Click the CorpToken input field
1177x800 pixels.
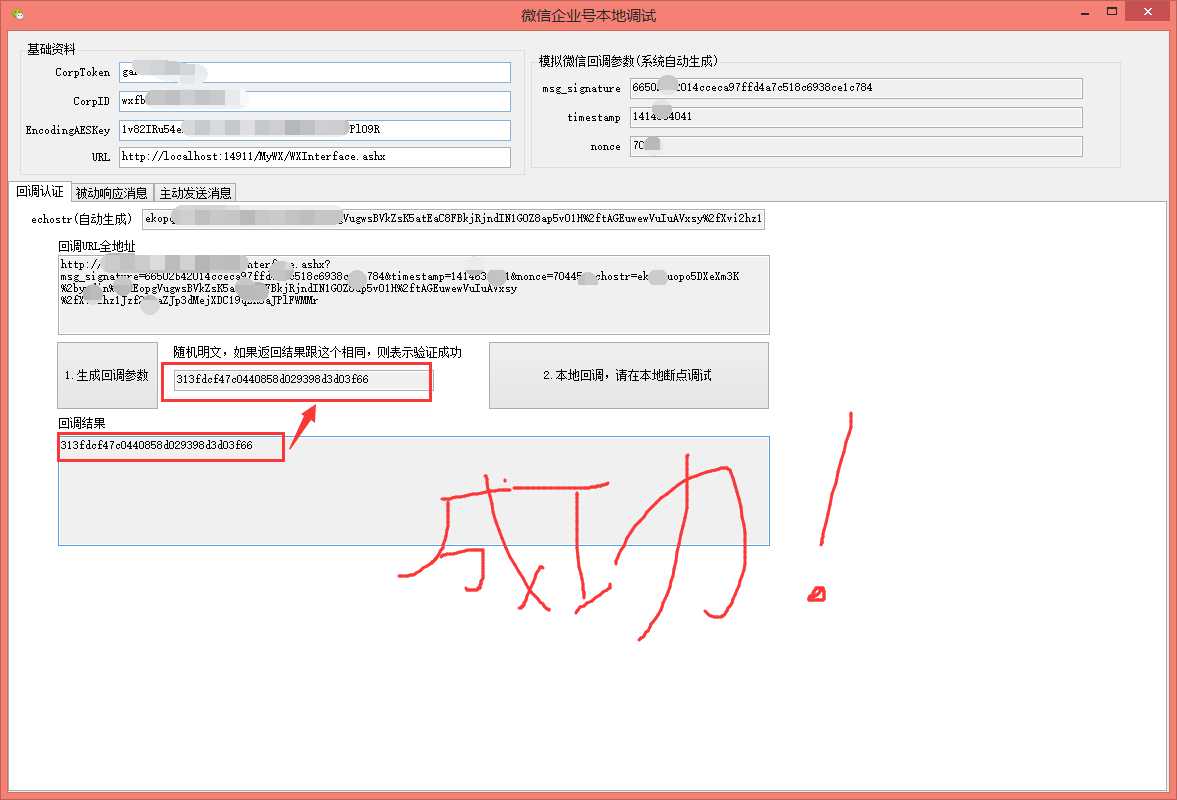pos(315,72)
